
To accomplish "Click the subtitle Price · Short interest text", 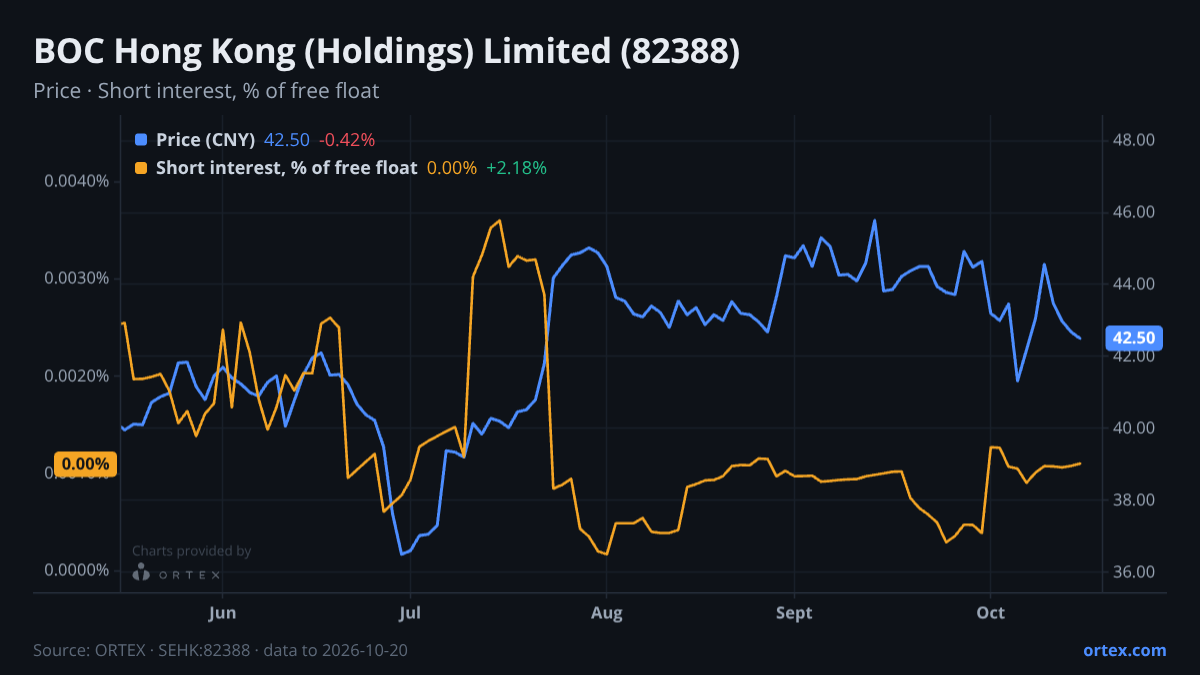I will [x=206, y=91].
